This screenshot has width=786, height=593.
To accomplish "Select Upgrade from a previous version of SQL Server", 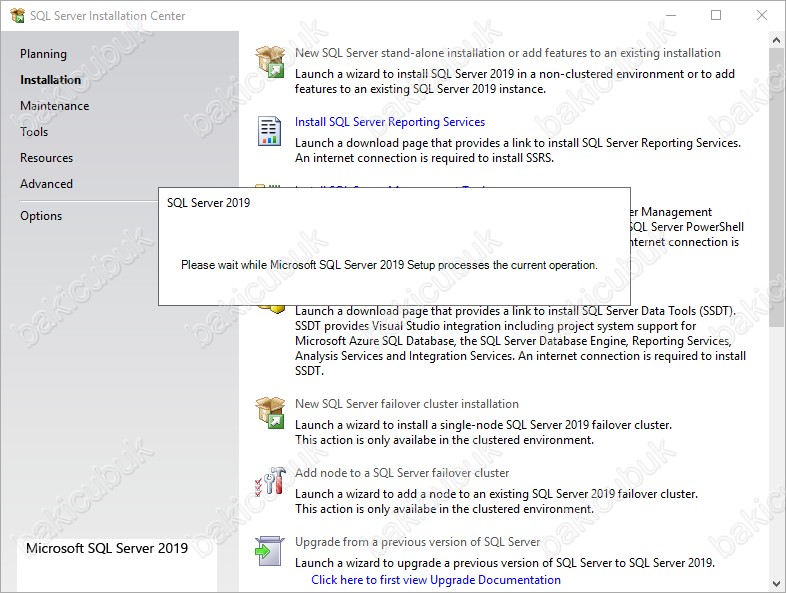I will pyautogui.click(x=418, y=542).
